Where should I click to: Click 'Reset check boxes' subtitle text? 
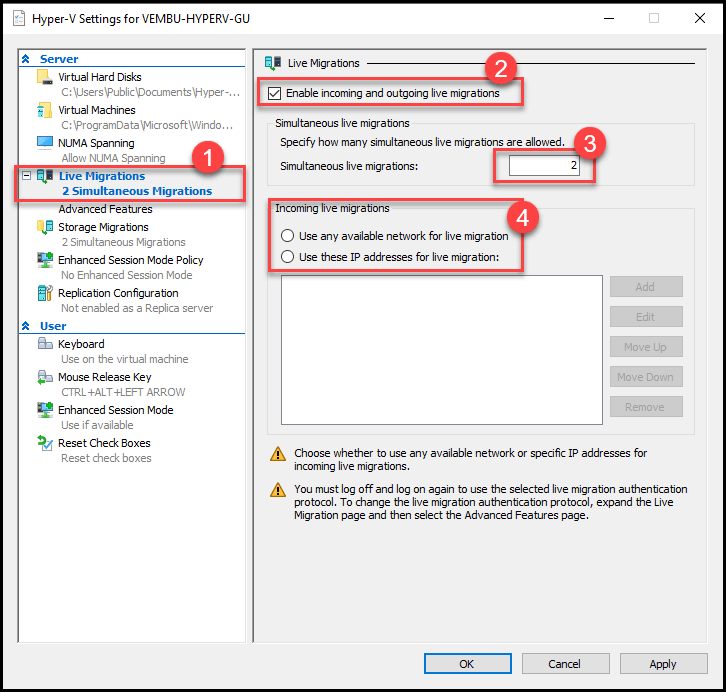[x=106, y=458]
